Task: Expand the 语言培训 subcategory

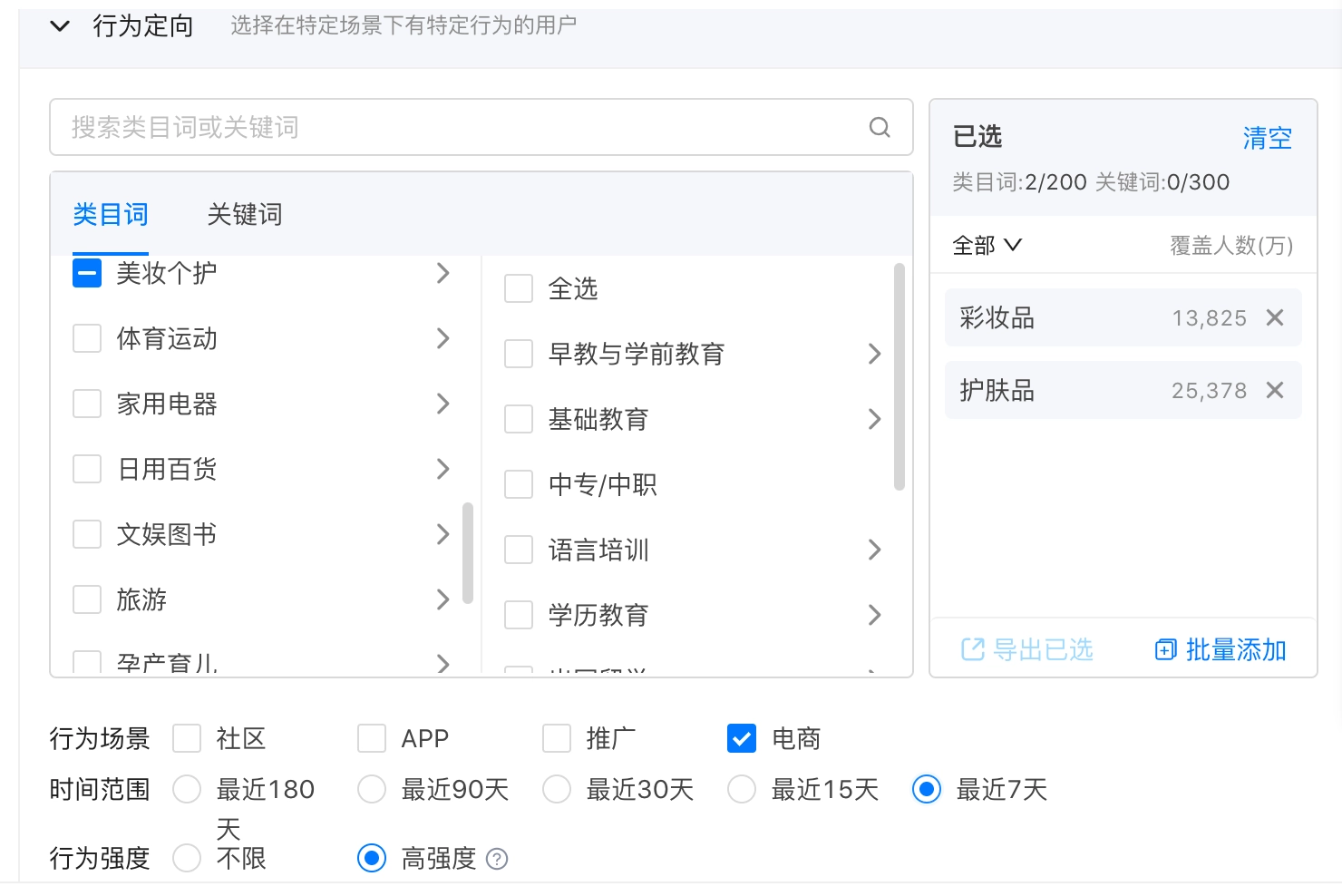Action: click(x=874, y=550)
